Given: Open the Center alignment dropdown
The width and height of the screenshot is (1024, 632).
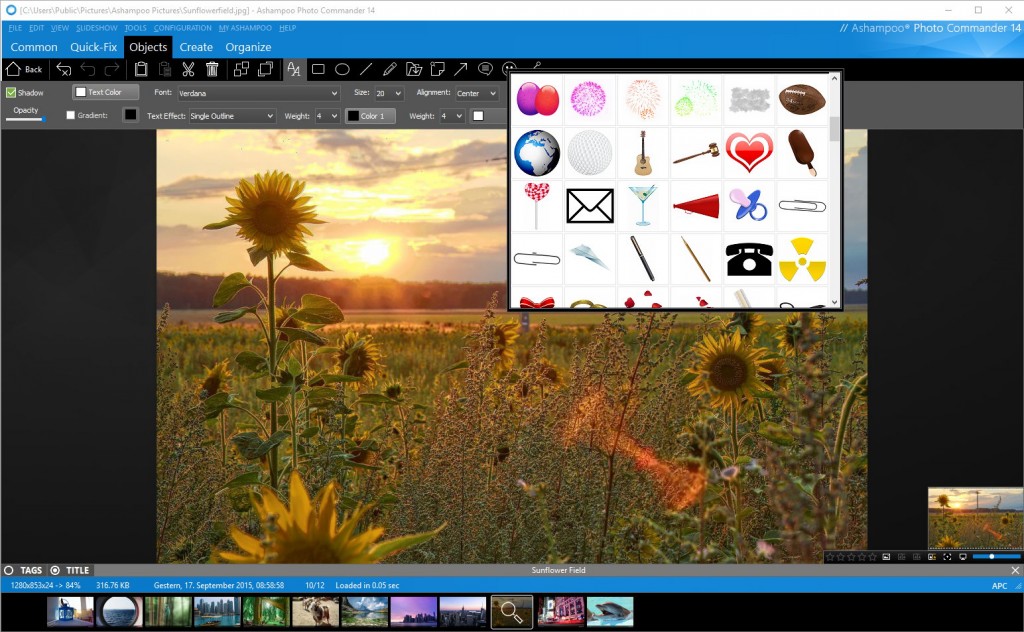Looking at the screenshot, I should (477, 93).
